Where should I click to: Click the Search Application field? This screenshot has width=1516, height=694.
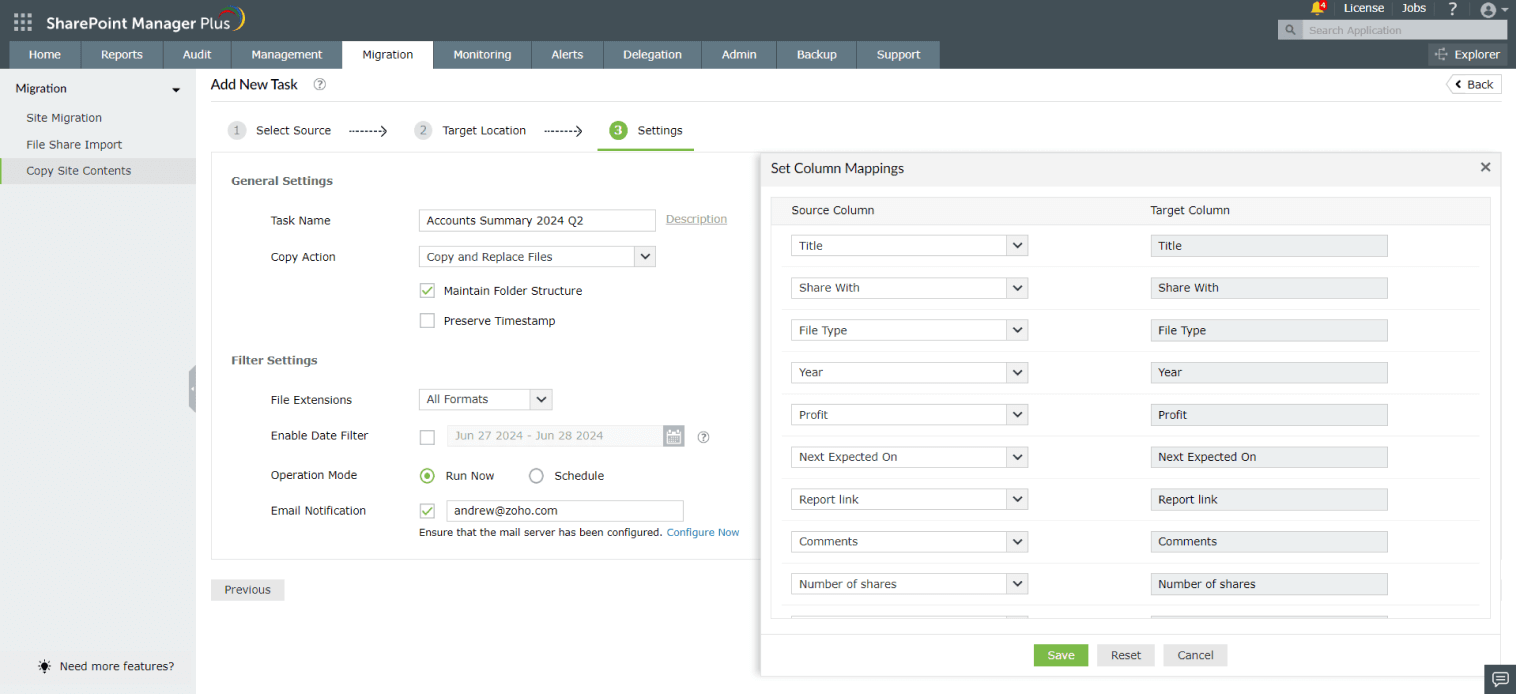(1404, 30)
